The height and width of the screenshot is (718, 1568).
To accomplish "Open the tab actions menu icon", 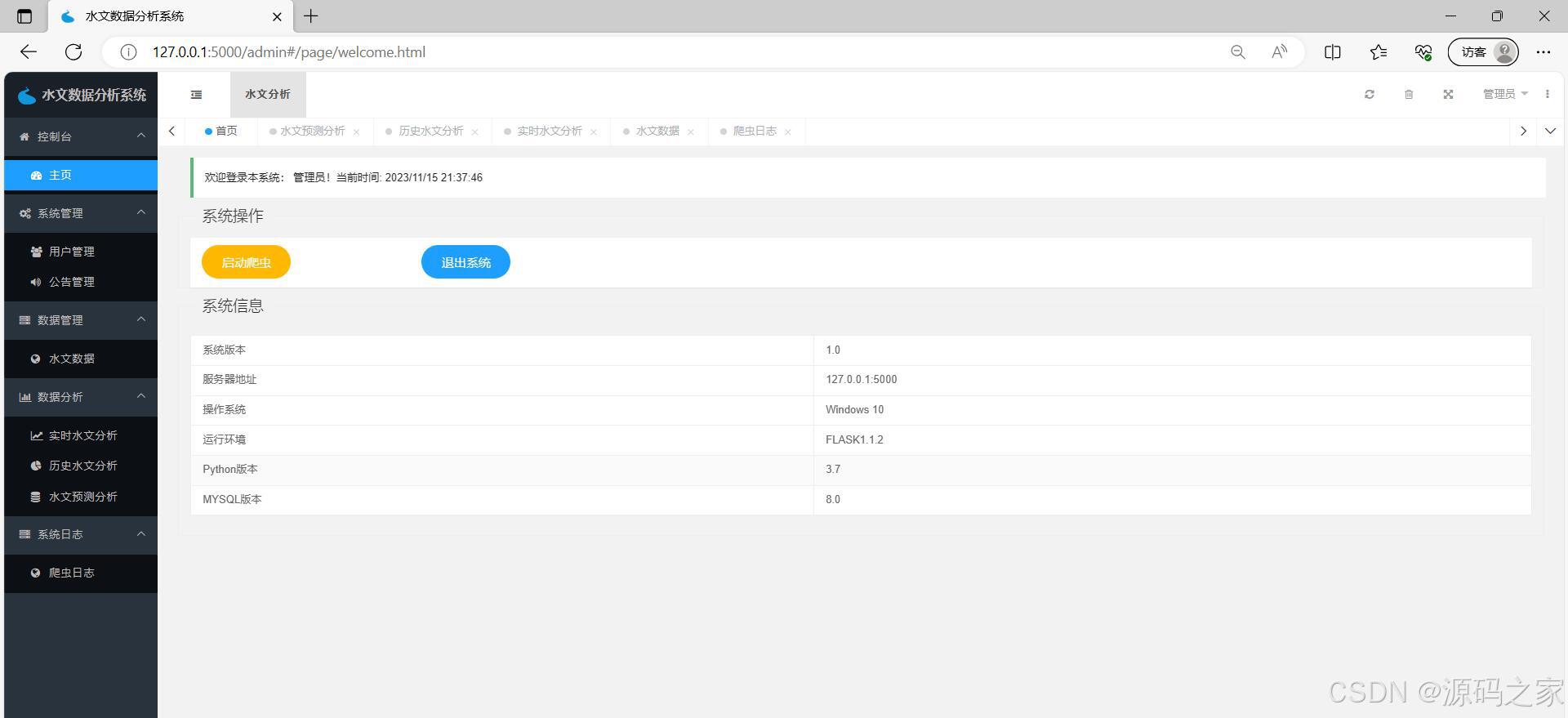I will (x=24, y=16).
